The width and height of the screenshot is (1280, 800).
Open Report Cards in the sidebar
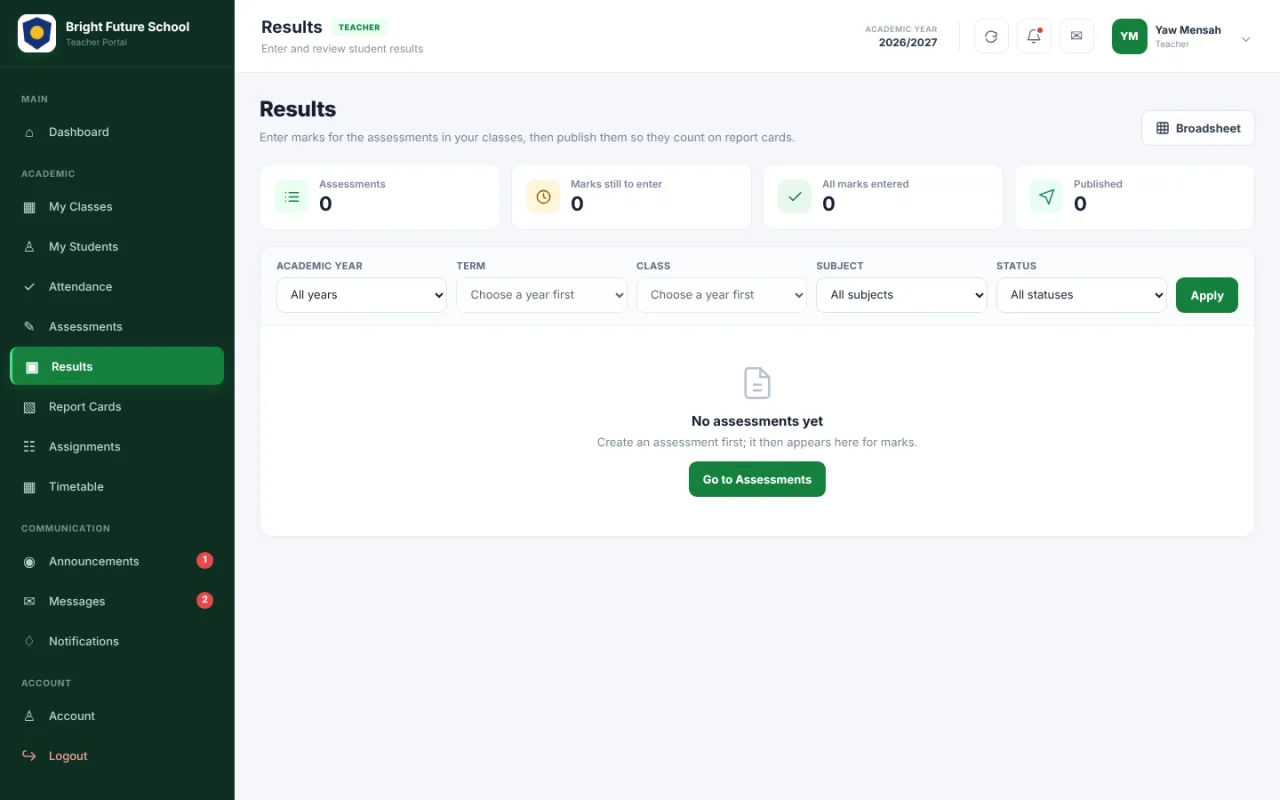tap(117, 407)
